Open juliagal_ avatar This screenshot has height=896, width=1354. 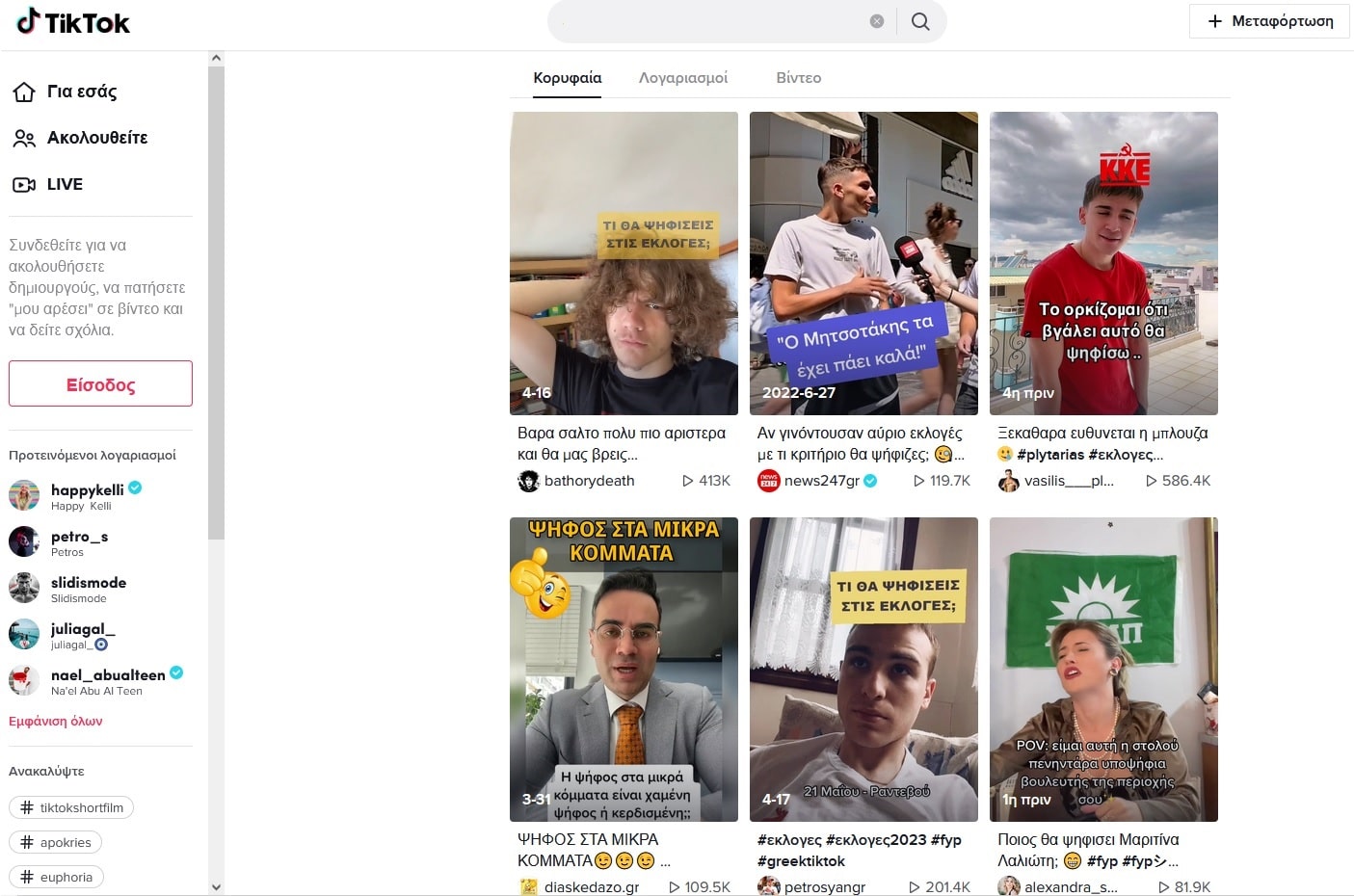24,634
